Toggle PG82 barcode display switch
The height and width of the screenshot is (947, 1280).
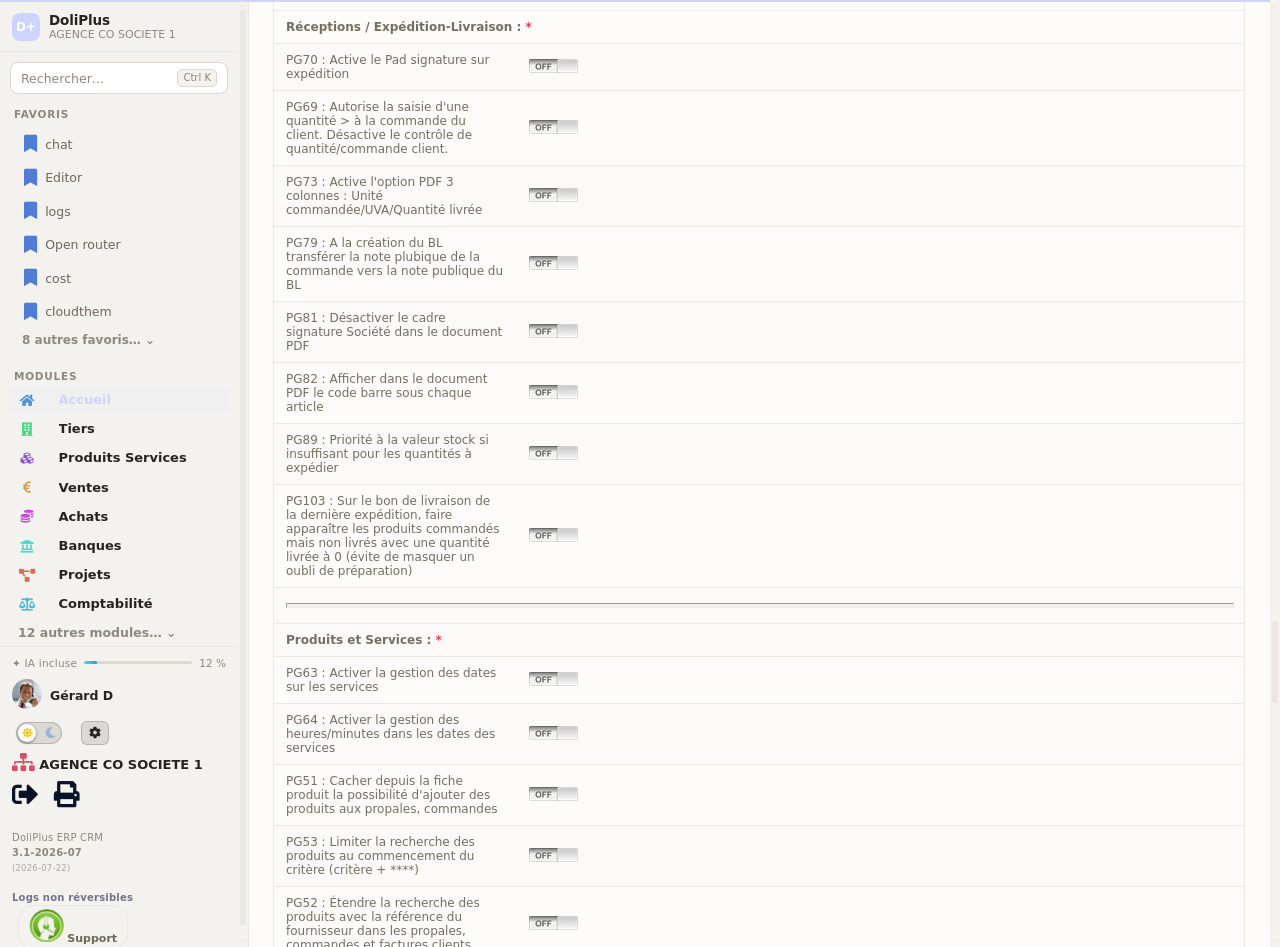click(x=553, y=392)
